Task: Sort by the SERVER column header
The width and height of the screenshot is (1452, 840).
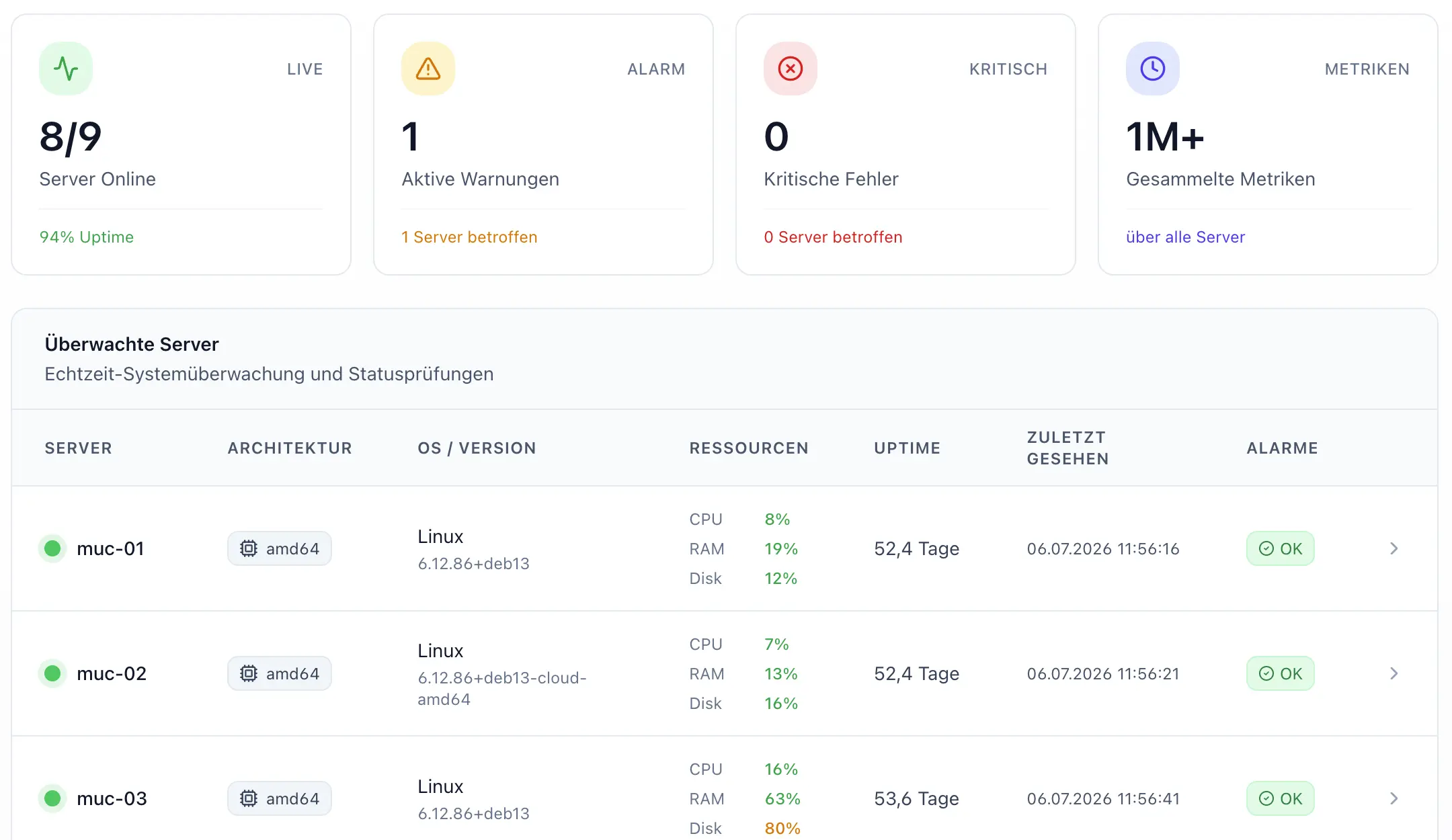Action: [78, 448]
